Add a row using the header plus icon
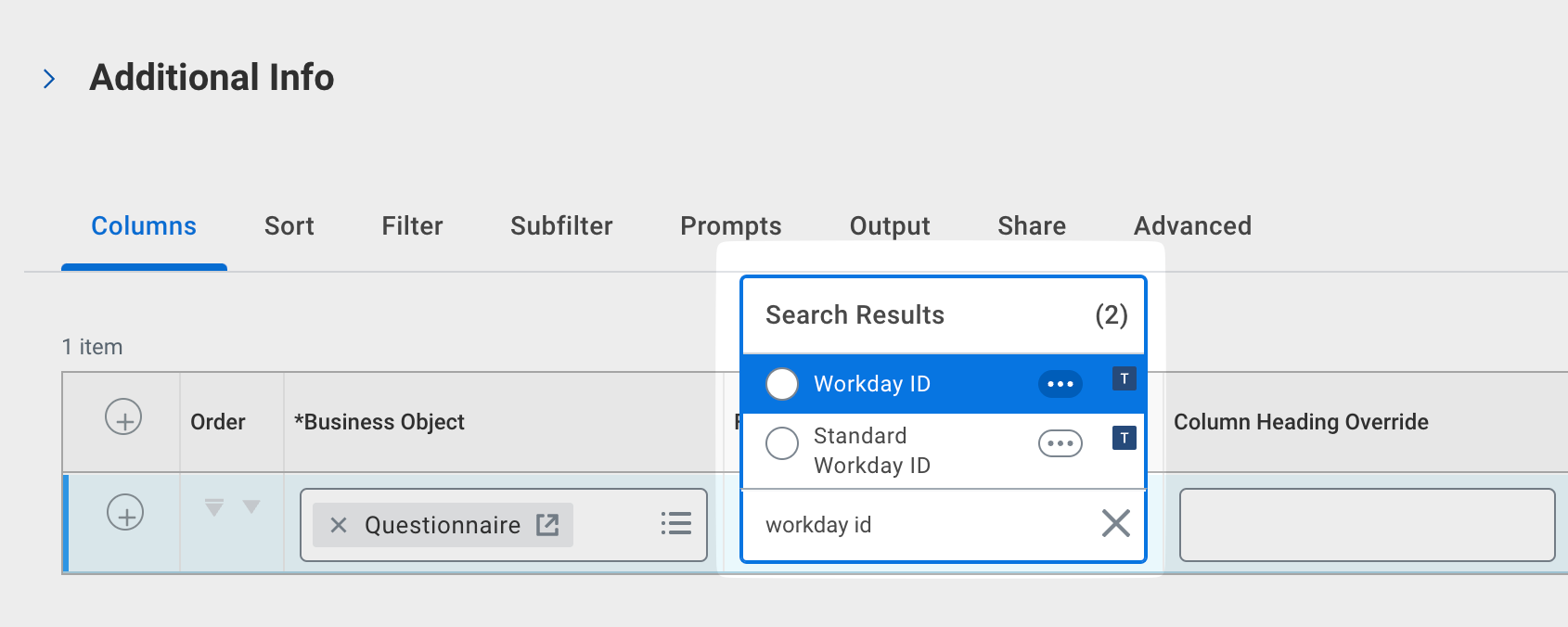Image resolution: width=1568 pixels, height=627 pixels. pyautogui.click(x=123, y=417)
